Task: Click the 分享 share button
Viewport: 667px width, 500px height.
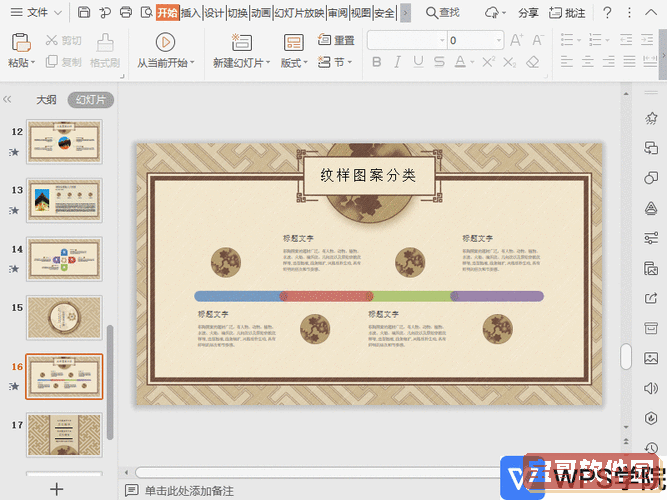Action: pos(528,13)
